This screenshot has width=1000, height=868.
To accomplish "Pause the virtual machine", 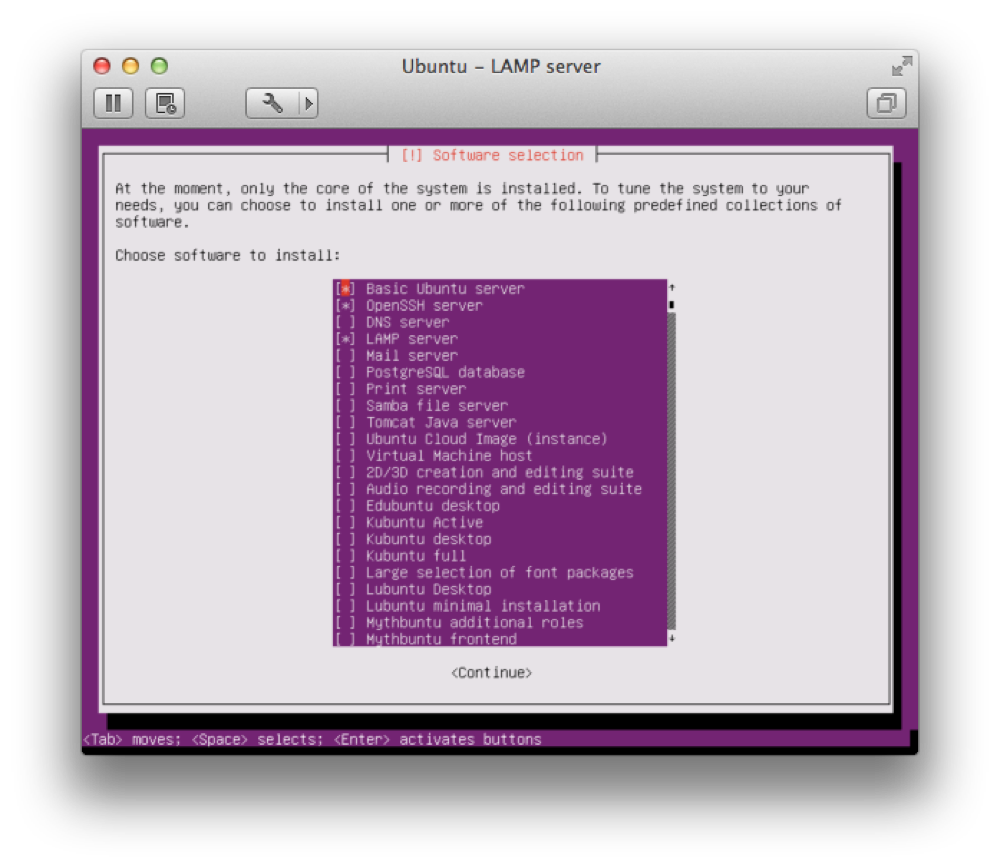I will [113, 103].
